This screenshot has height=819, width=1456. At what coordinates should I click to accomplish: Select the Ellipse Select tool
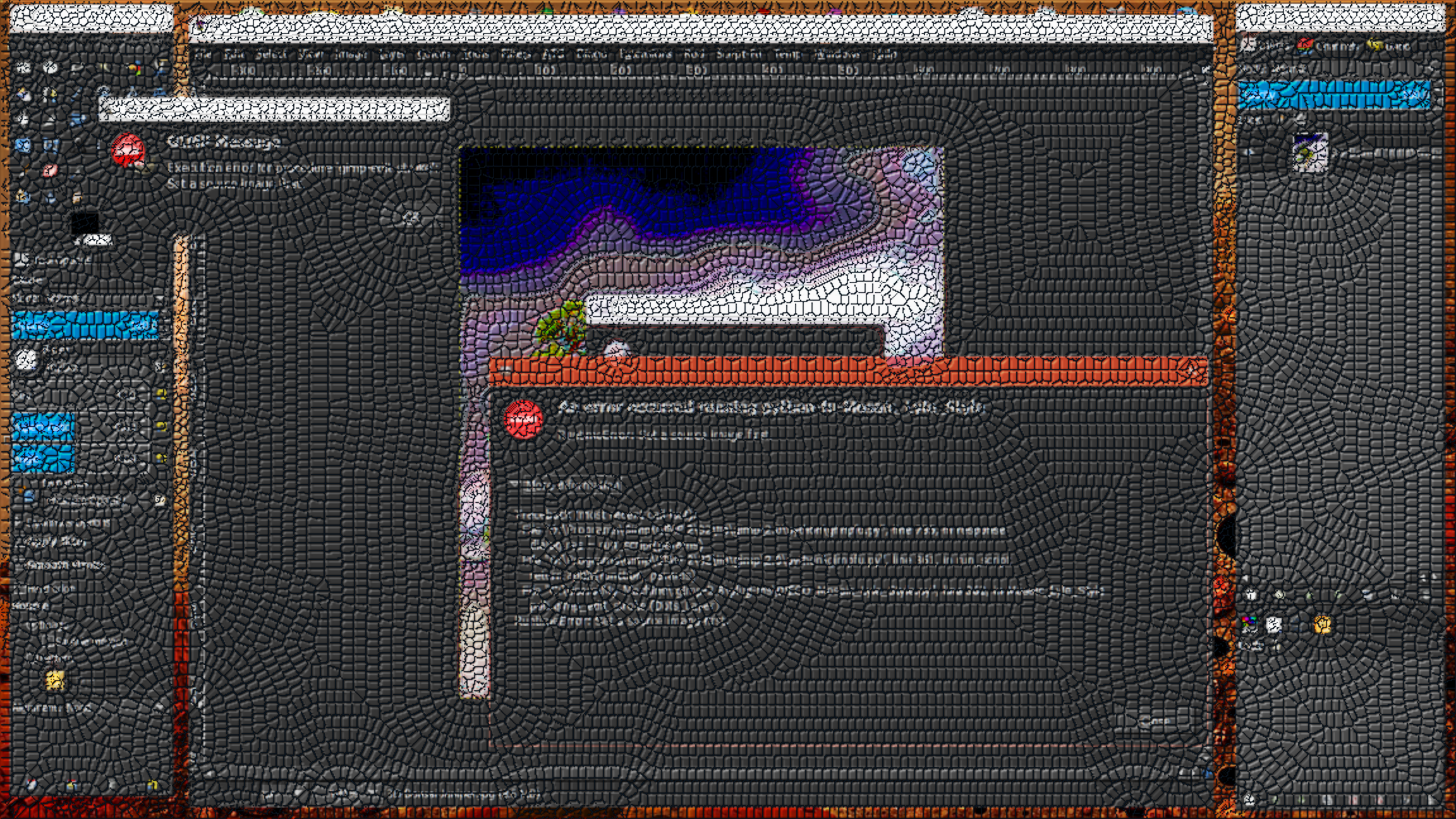pos(51,68)
